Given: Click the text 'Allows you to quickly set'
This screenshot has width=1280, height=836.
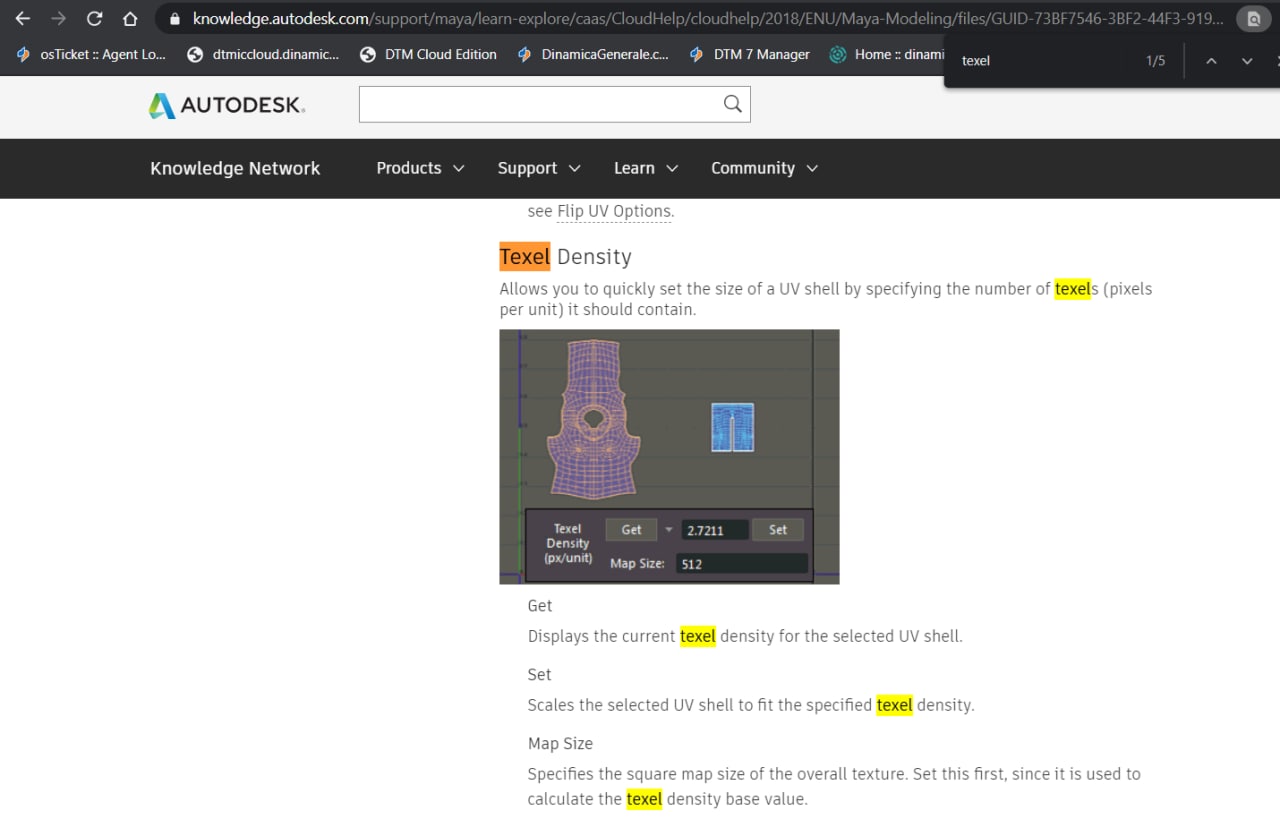Looking at the screenshot, I should [x=591, y=289].
